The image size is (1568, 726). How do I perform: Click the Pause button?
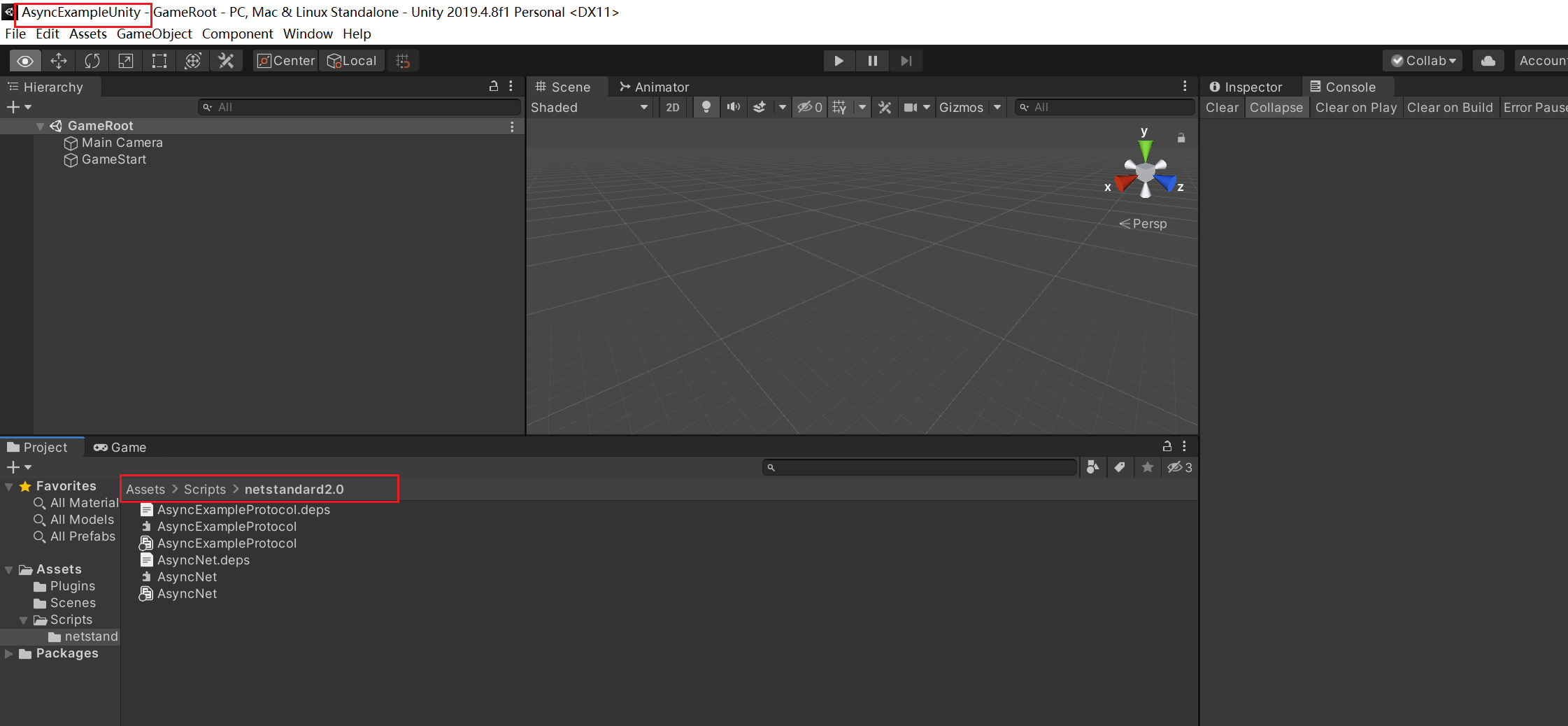click(872, 61)
